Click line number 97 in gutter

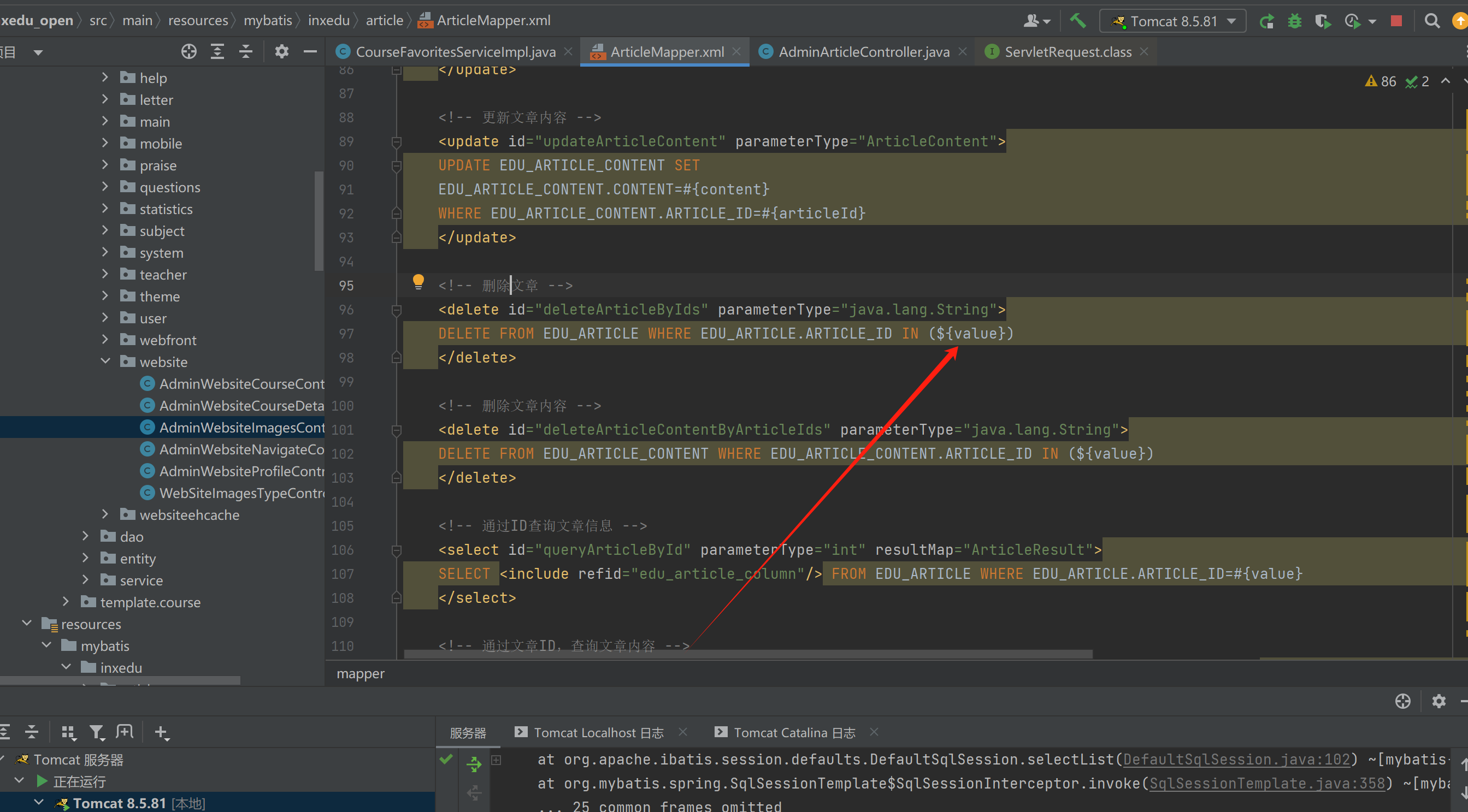coord(346,334)
